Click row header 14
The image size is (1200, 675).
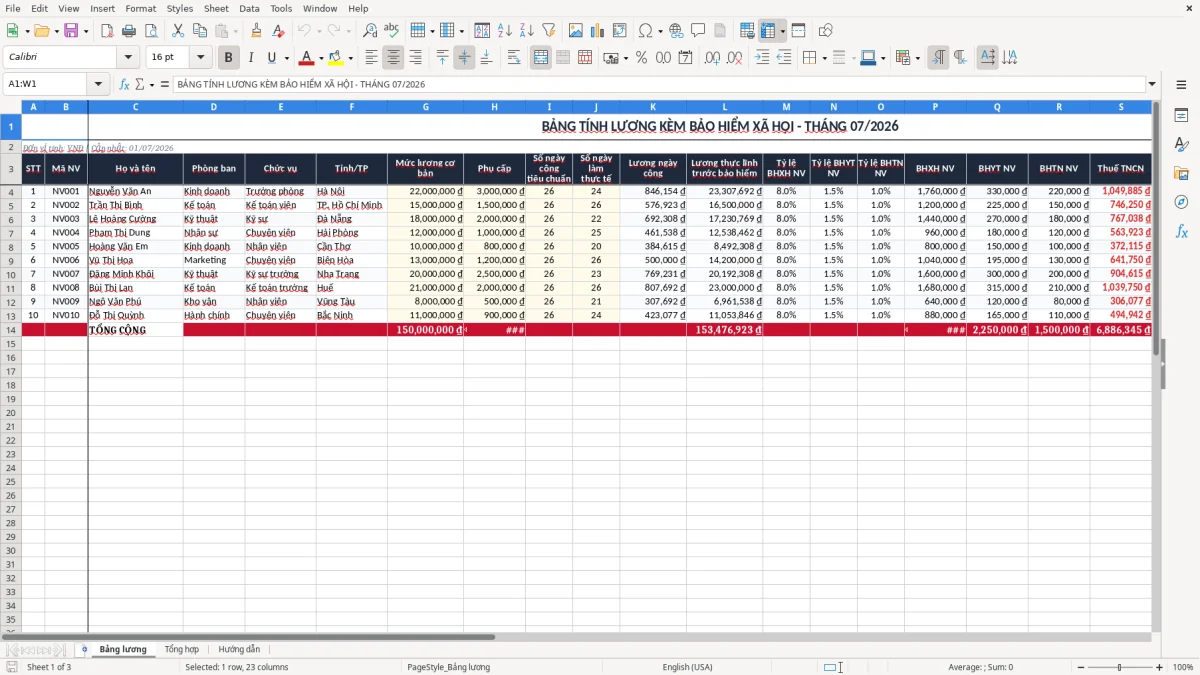tap(11, 330)
